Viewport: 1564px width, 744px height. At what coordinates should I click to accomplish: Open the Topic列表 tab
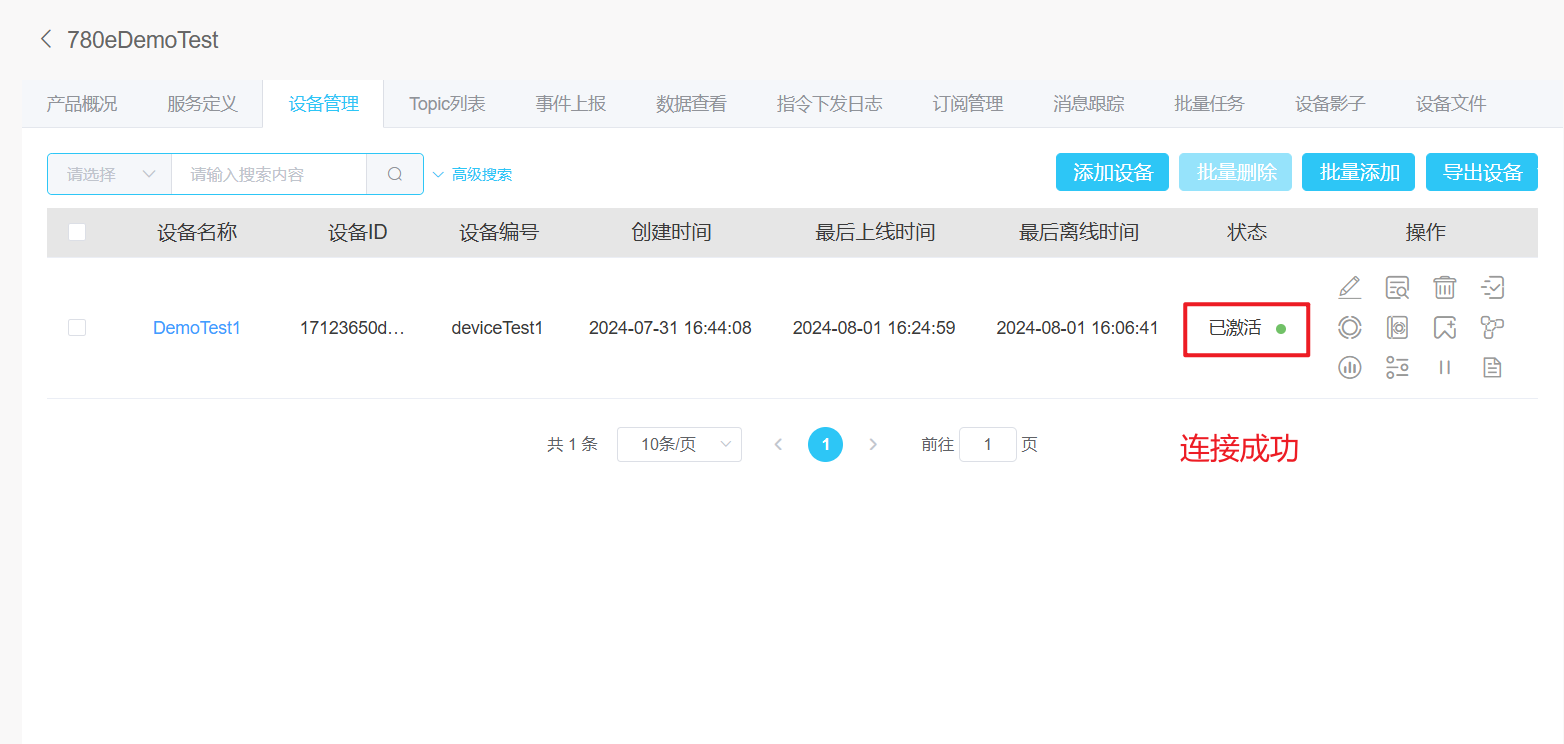[447, 104]
